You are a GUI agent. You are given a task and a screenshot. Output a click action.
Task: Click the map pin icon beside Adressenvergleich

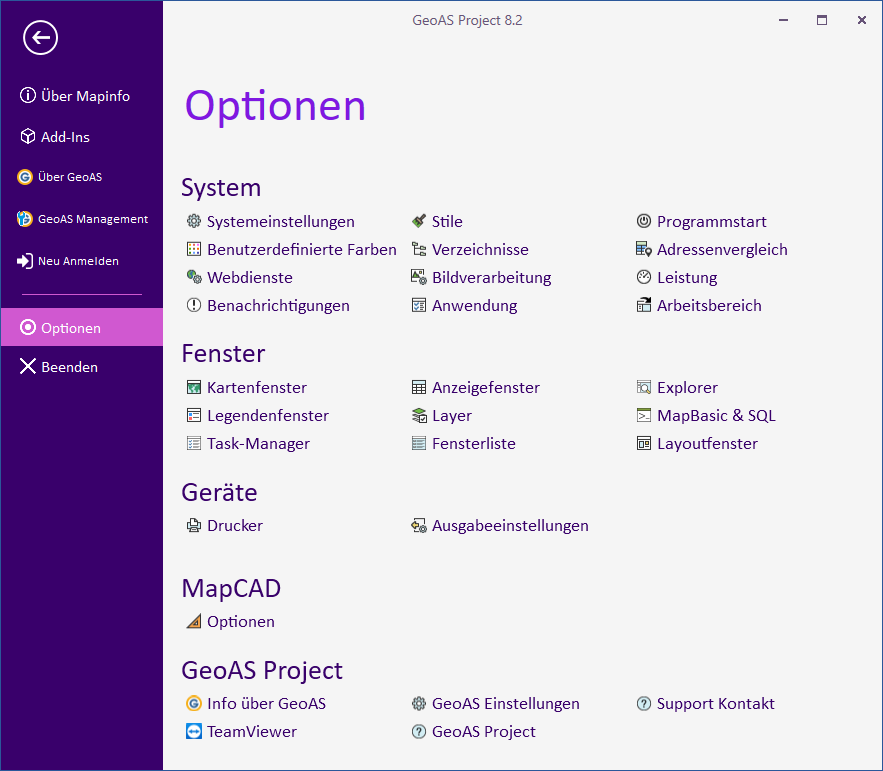644,249
